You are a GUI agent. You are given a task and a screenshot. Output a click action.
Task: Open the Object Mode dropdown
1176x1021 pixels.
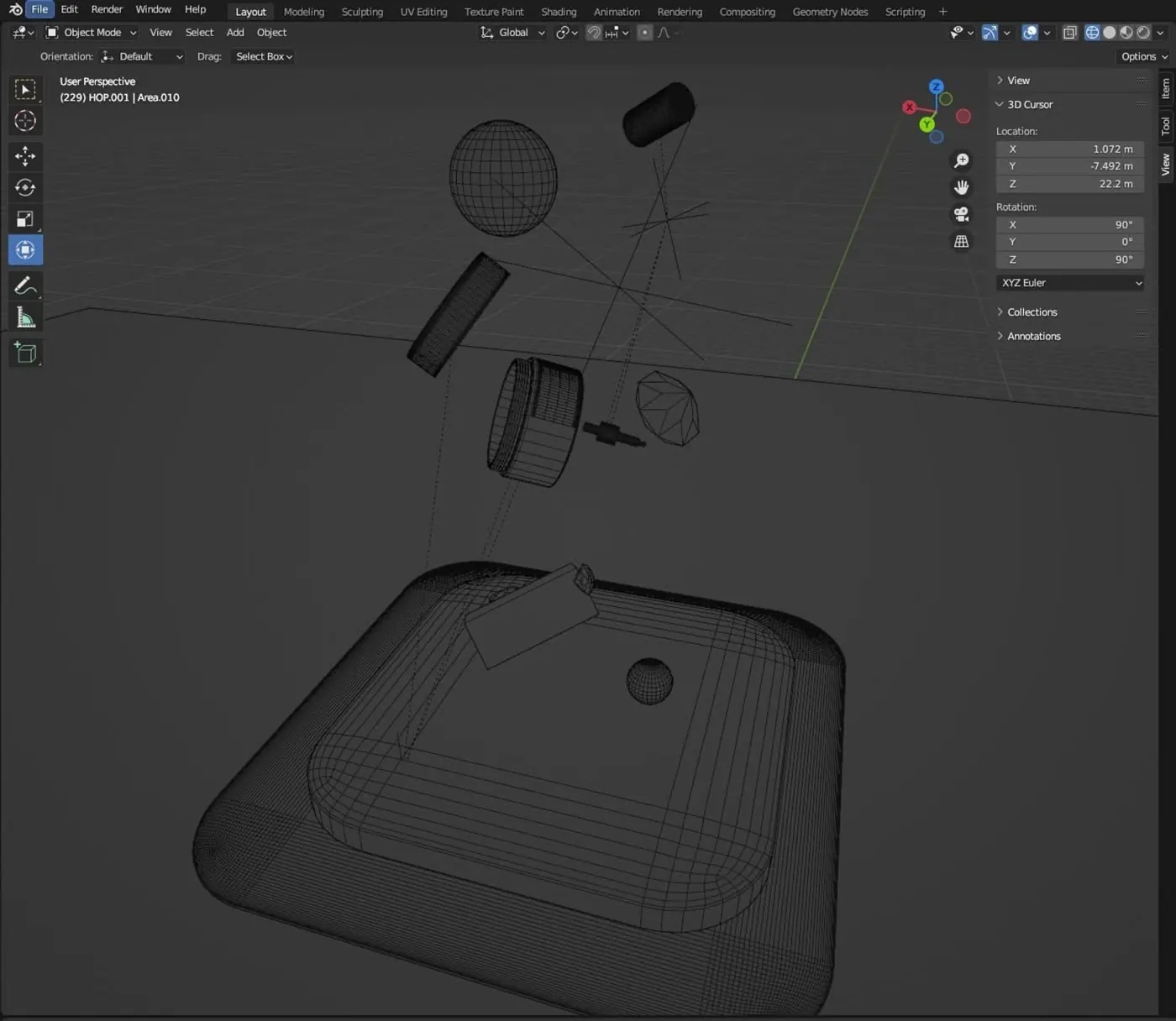[x=91, y=33]
